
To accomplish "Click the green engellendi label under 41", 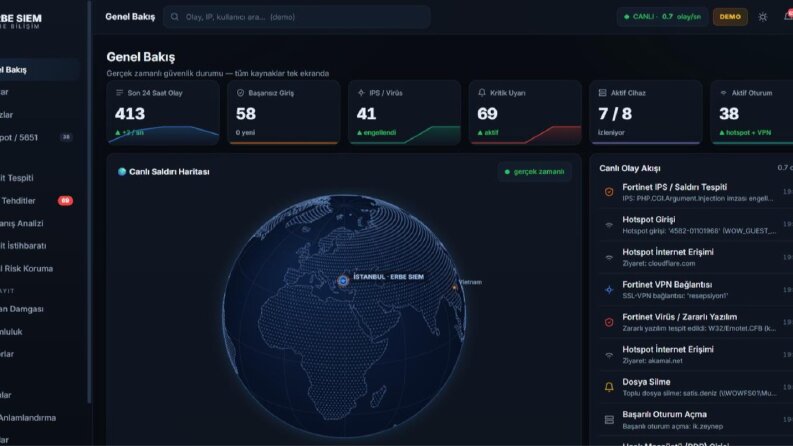I will coord(376,132).
